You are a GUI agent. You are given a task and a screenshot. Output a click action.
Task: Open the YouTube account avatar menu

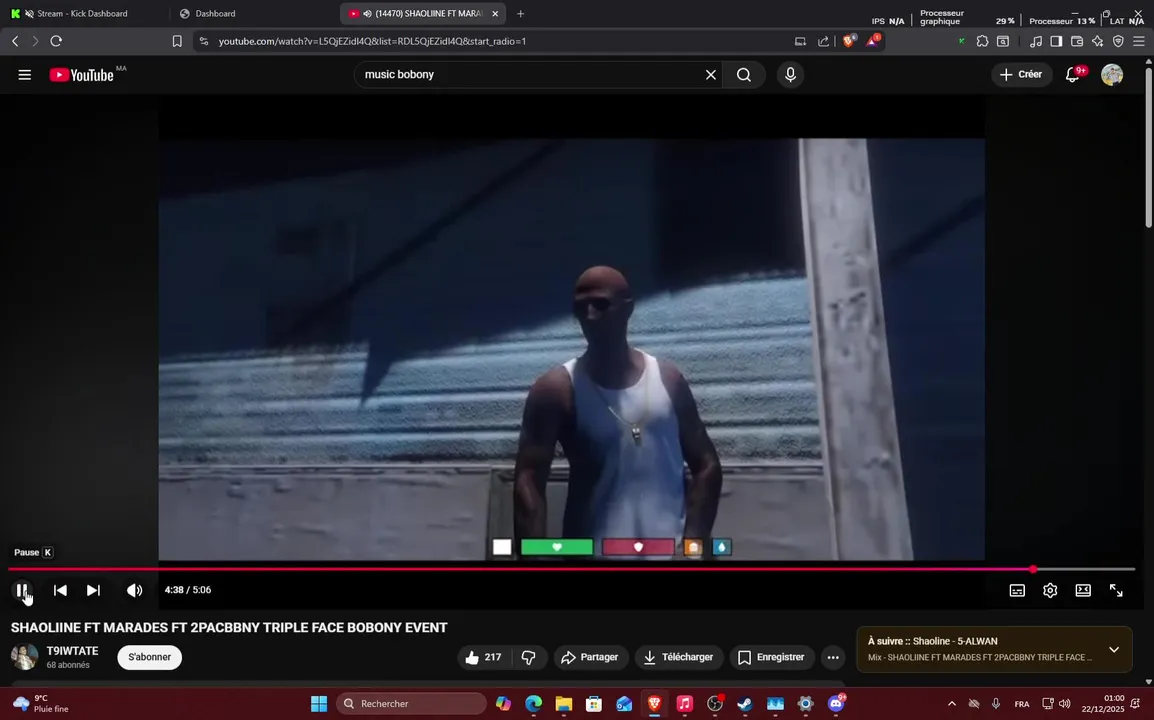[1112, 74]
